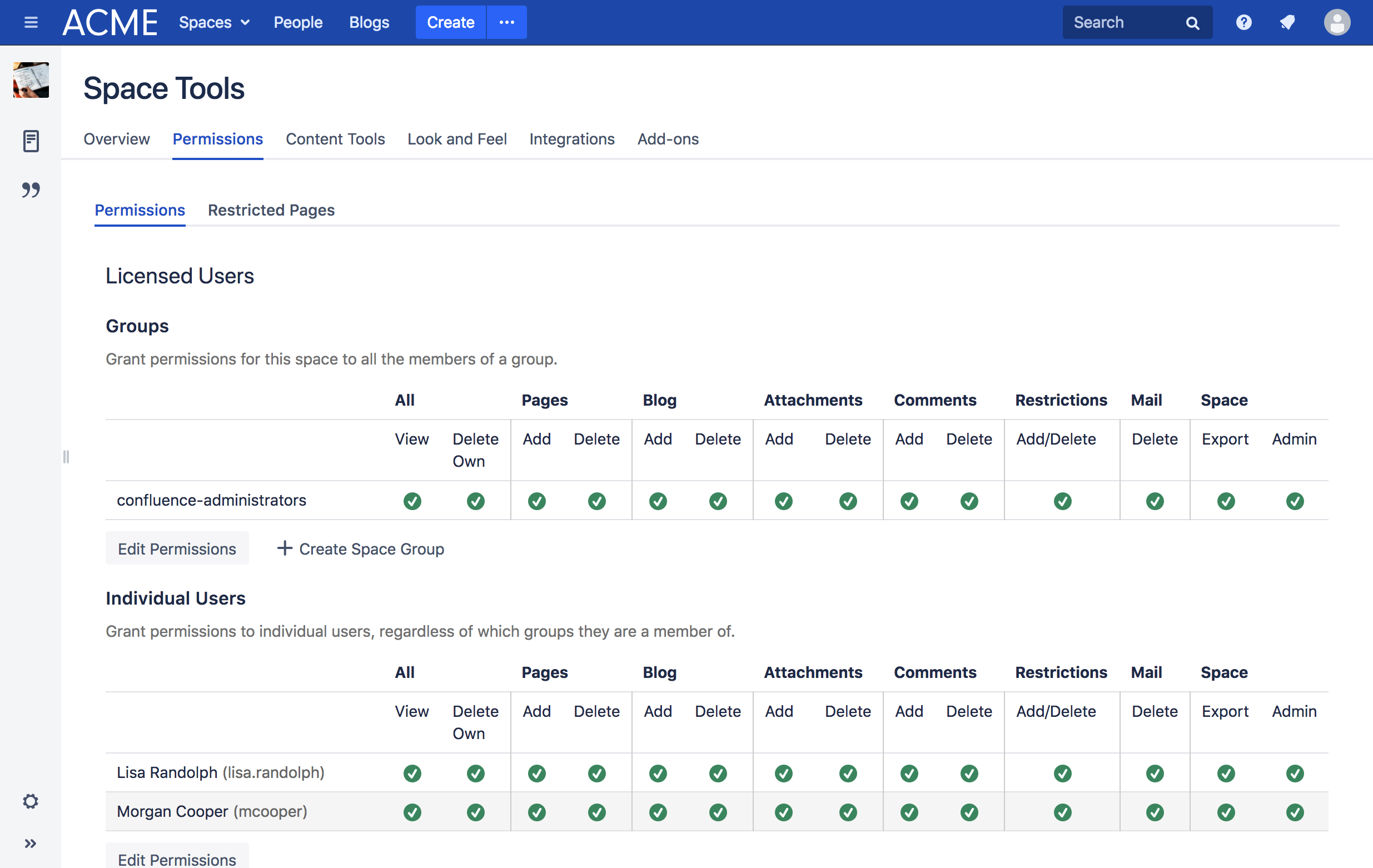
Task: Click the sidebar resize handle
Action: pos(66,457)
